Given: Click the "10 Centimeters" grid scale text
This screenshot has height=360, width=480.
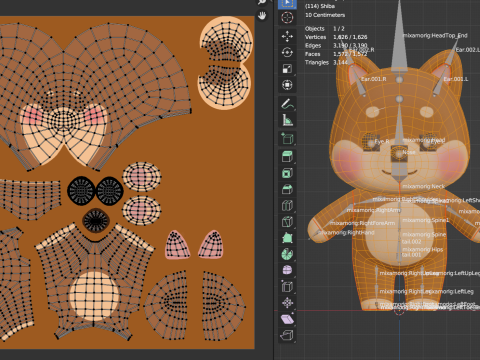Looking at the screenshot, I should pos(325,15).
